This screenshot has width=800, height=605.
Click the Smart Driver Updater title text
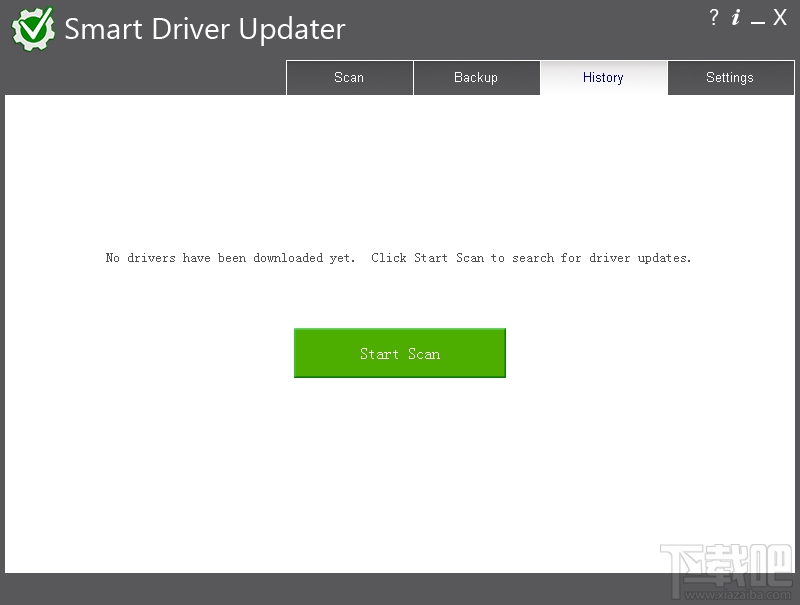pos(206,29)
